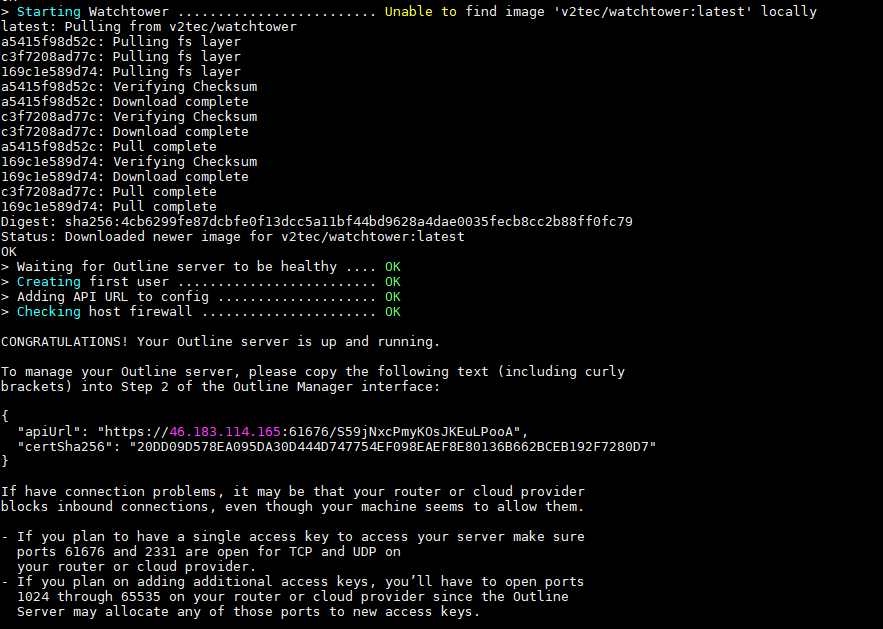Click "If have connection problems" text
The width and height of the screenshot is (883, 629).
pyautogui.click(x=109, y=492)
